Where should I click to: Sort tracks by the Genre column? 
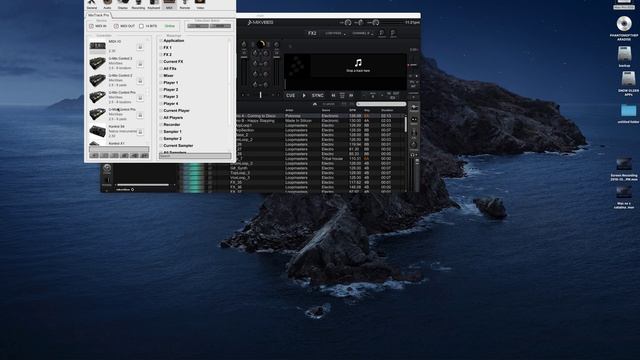pyautogui.click(x=326, y=110)
